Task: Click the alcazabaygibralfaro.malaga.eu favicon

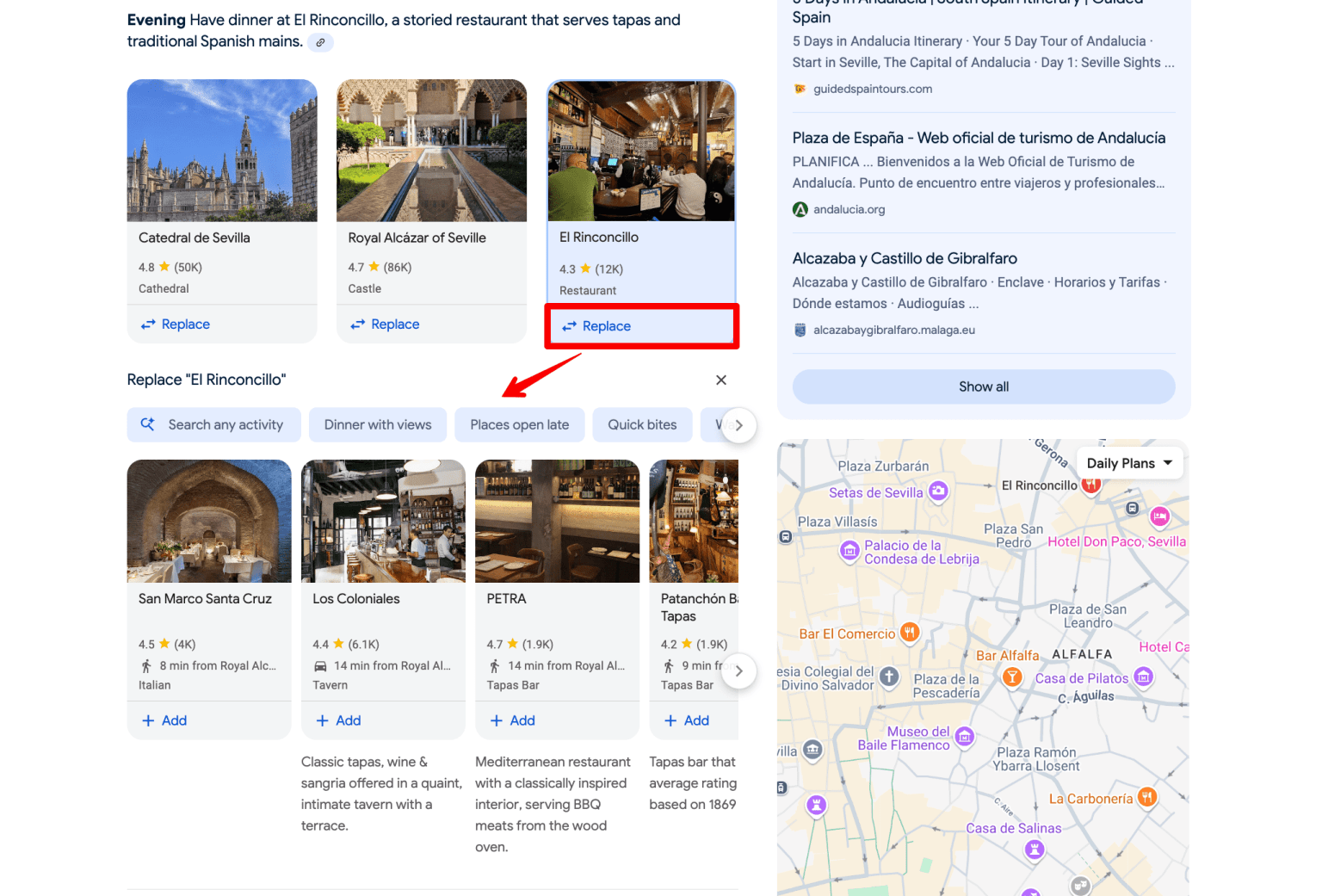Action: pyautogui.click(x=800, y=330)
